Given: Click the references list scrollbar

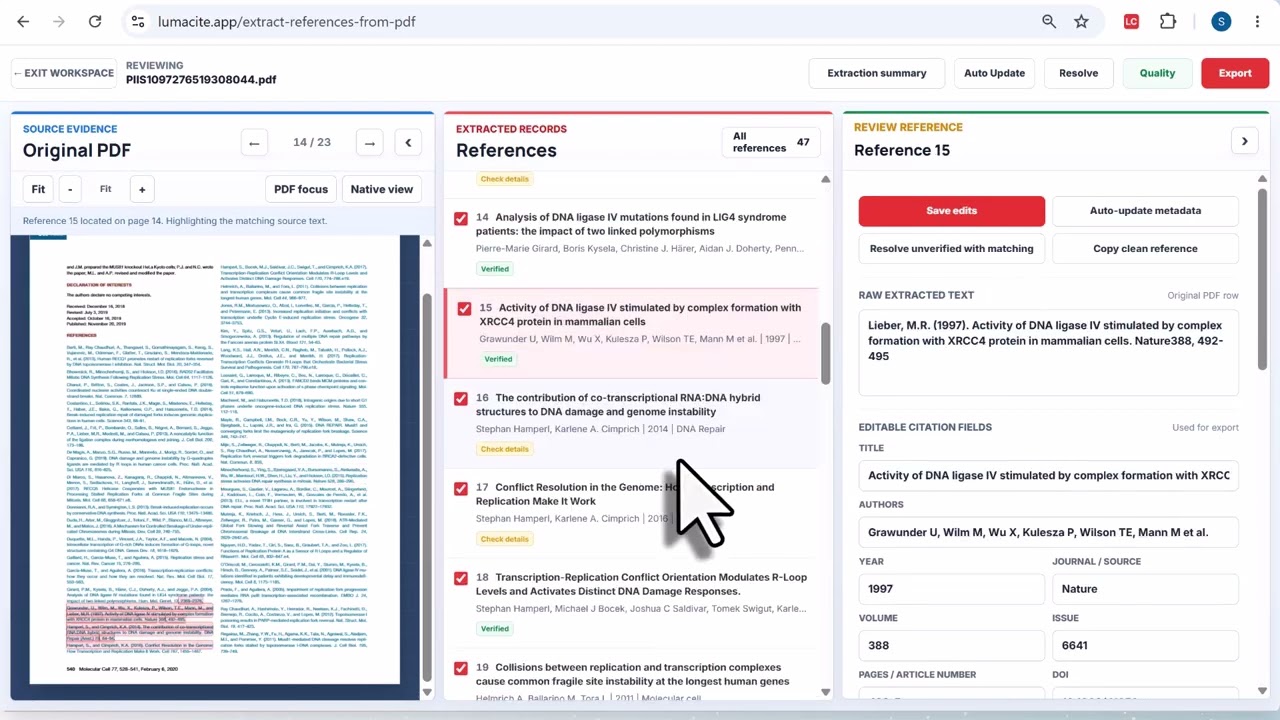Looking at the screenshot, I should coord(825,352).
